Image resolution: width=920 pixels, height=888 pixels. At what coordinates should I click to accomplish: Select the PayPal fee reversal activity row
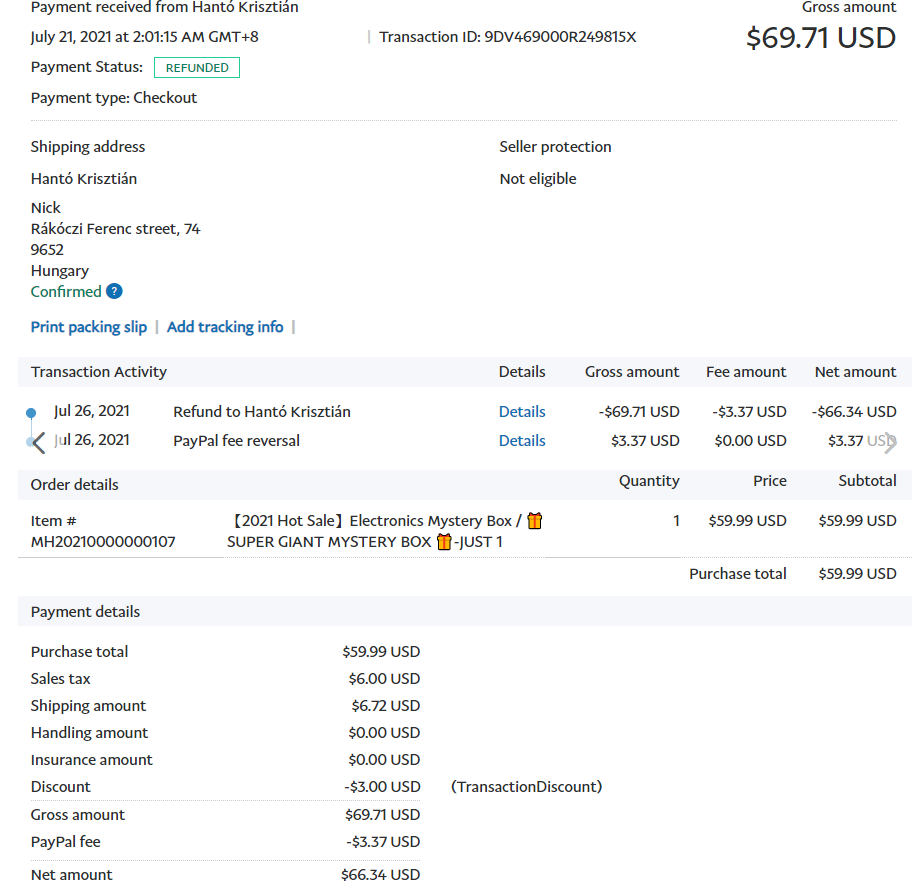[236, 441]
